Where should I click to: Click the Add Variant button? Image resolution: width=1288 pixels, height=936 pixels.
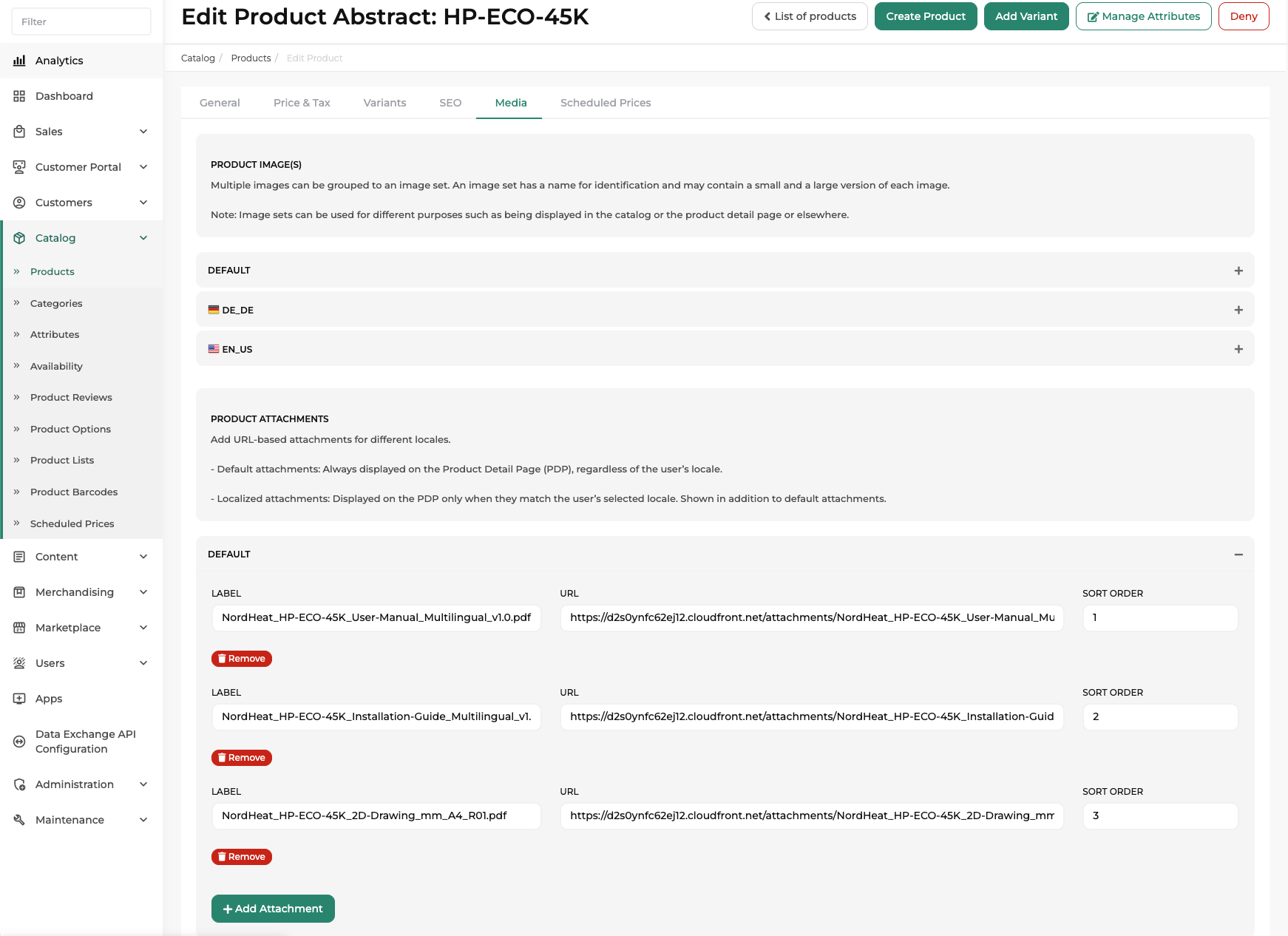pos(1026,16)
